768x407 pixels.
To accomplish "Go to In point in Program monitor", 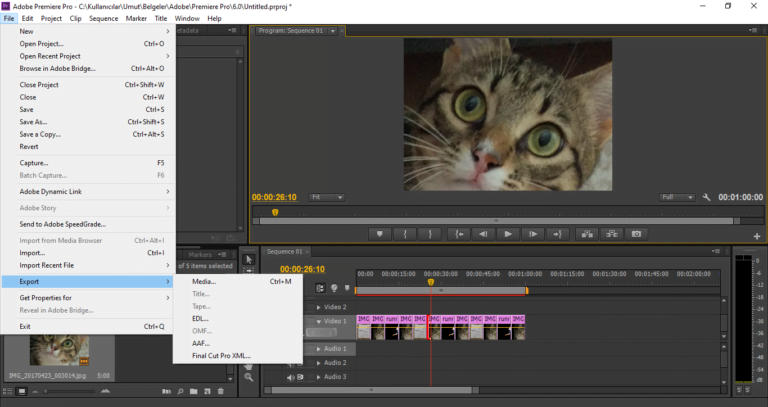I will click(459, 234).
